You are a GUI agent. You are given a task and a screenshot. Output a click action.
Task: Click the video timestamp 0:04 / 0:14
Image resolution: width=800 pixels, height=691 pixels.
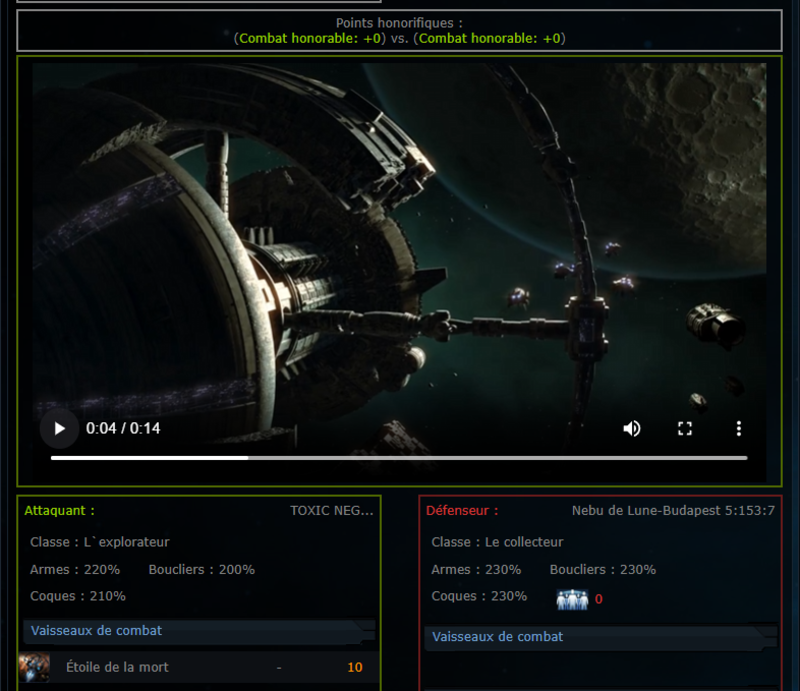pos(123,428)
